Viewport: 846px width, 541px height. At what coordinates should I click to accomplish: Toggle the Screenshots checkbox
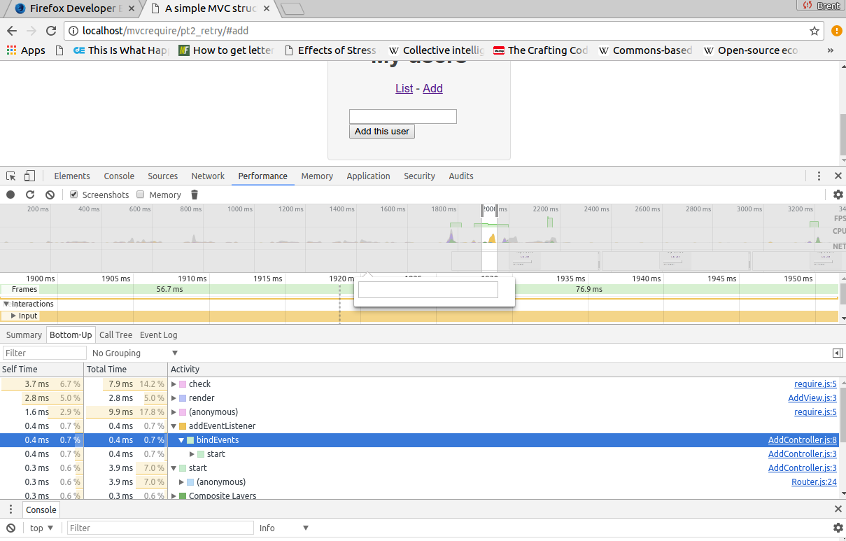pyautogui.click(x=74, y=195)
